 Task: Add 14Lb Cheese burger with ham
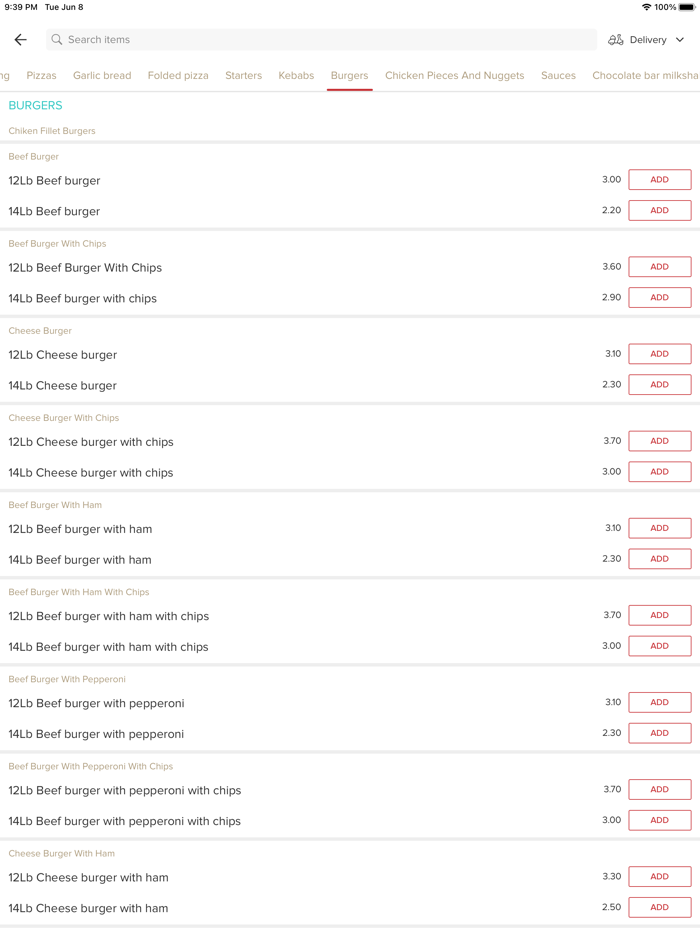coord(659,908)
